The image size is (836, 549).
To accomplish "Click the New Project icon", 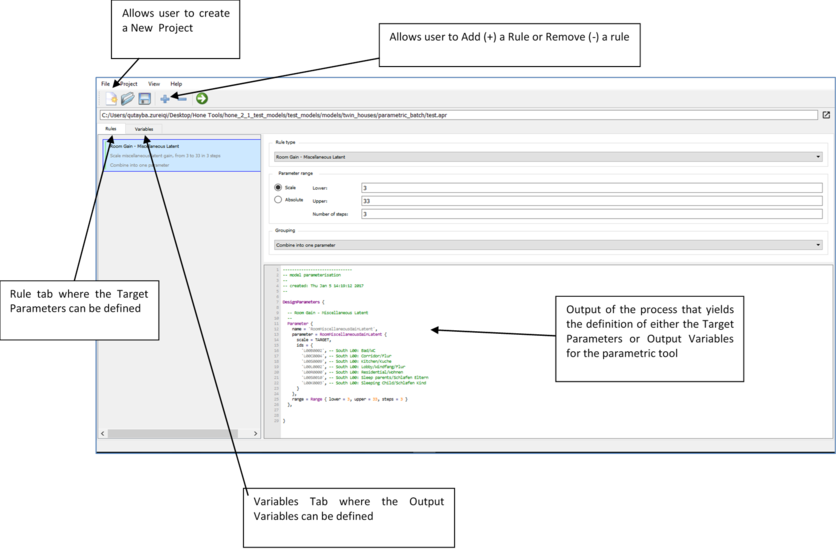I will [112, 99].
